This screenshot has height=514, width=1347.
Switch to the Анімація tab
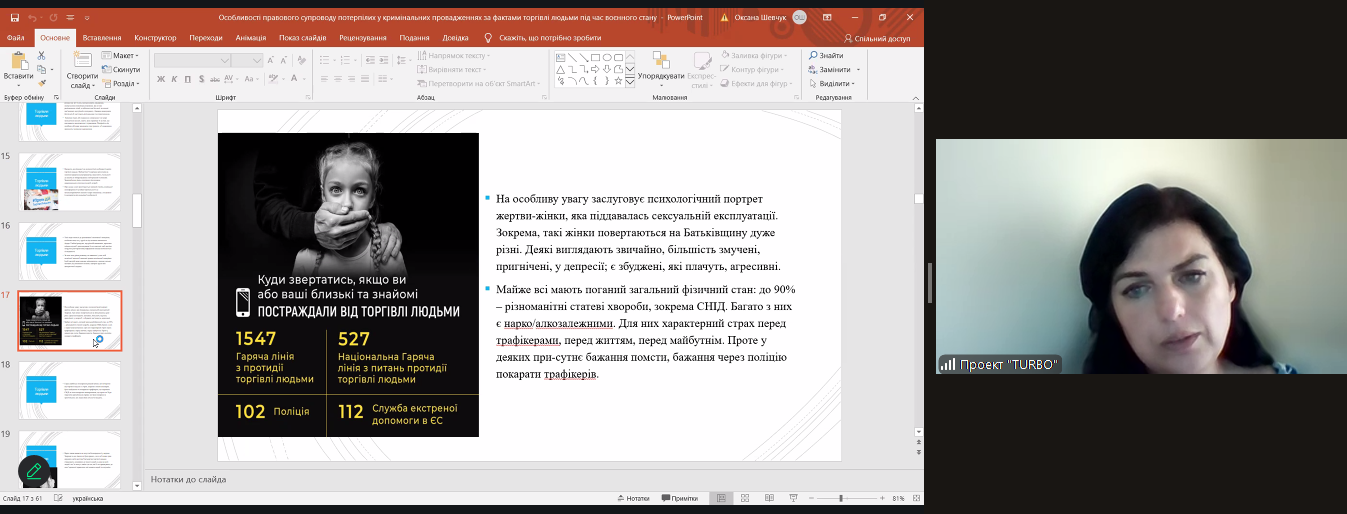tap(251, 37)
